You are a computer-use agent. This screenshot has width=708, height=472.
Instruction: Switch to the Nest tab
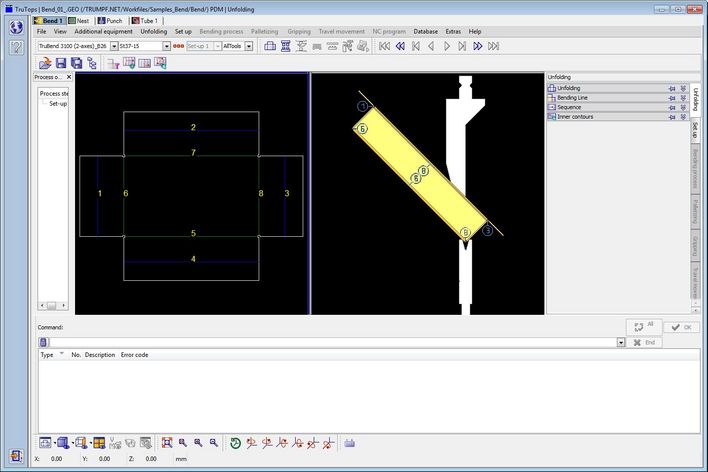coord(79,20)
